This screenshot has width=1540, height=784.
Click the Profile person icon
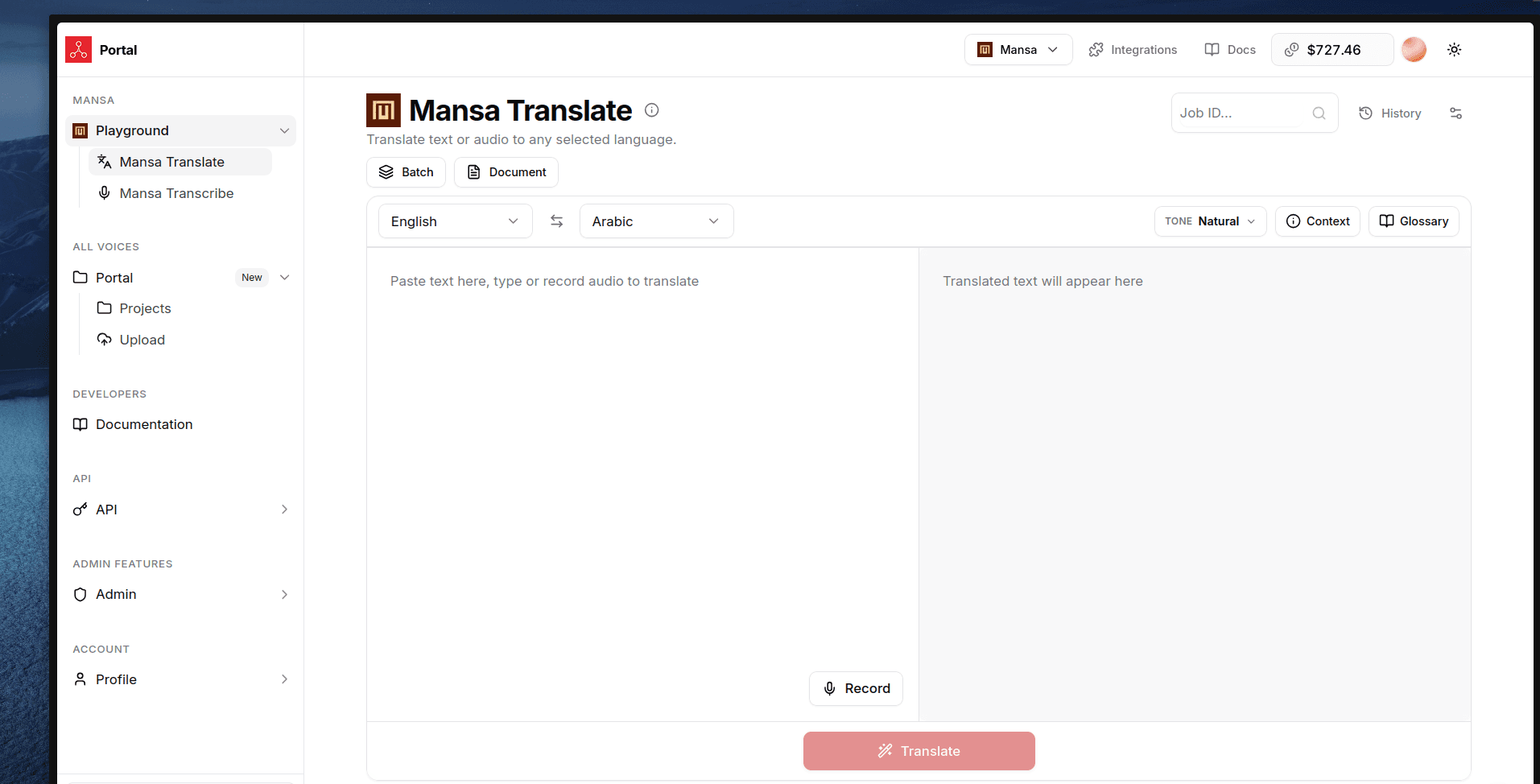81,679
